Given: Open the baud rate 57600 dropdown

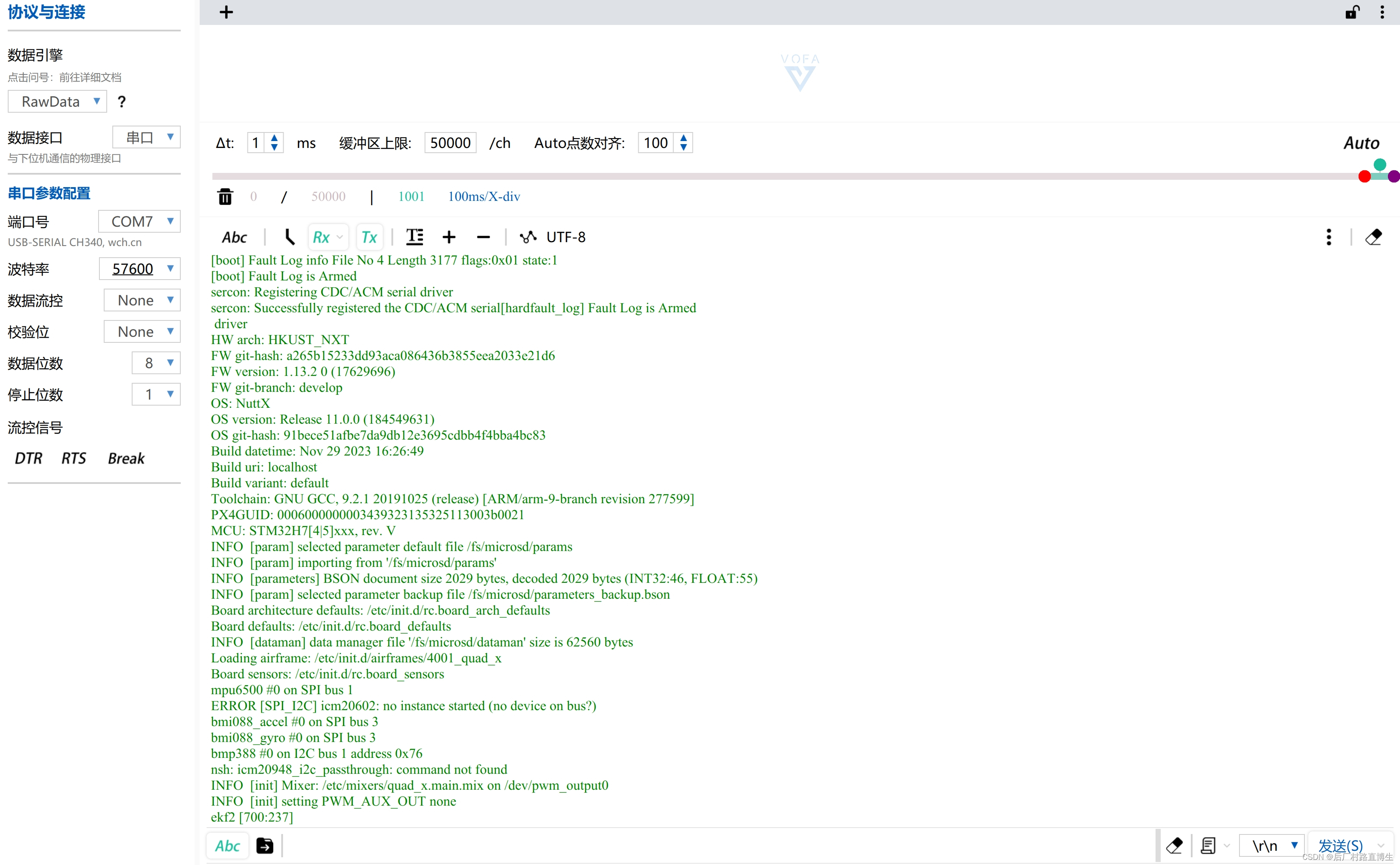Looking at the screenshot, I should [x=140, y=269].
